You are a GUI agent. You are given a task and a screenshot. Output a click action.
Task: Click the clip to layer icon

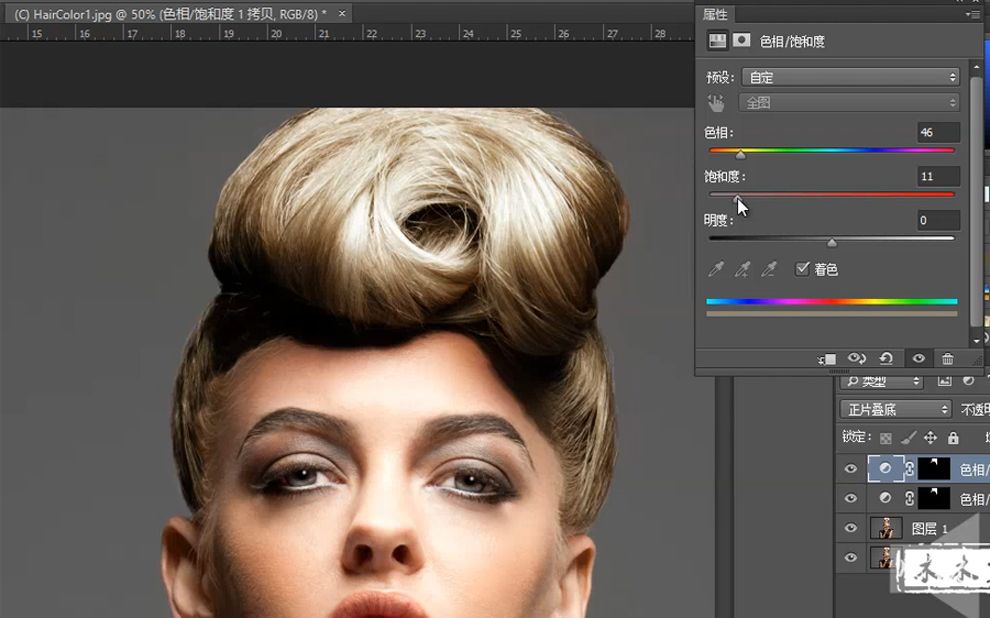[x=826, y=359]
